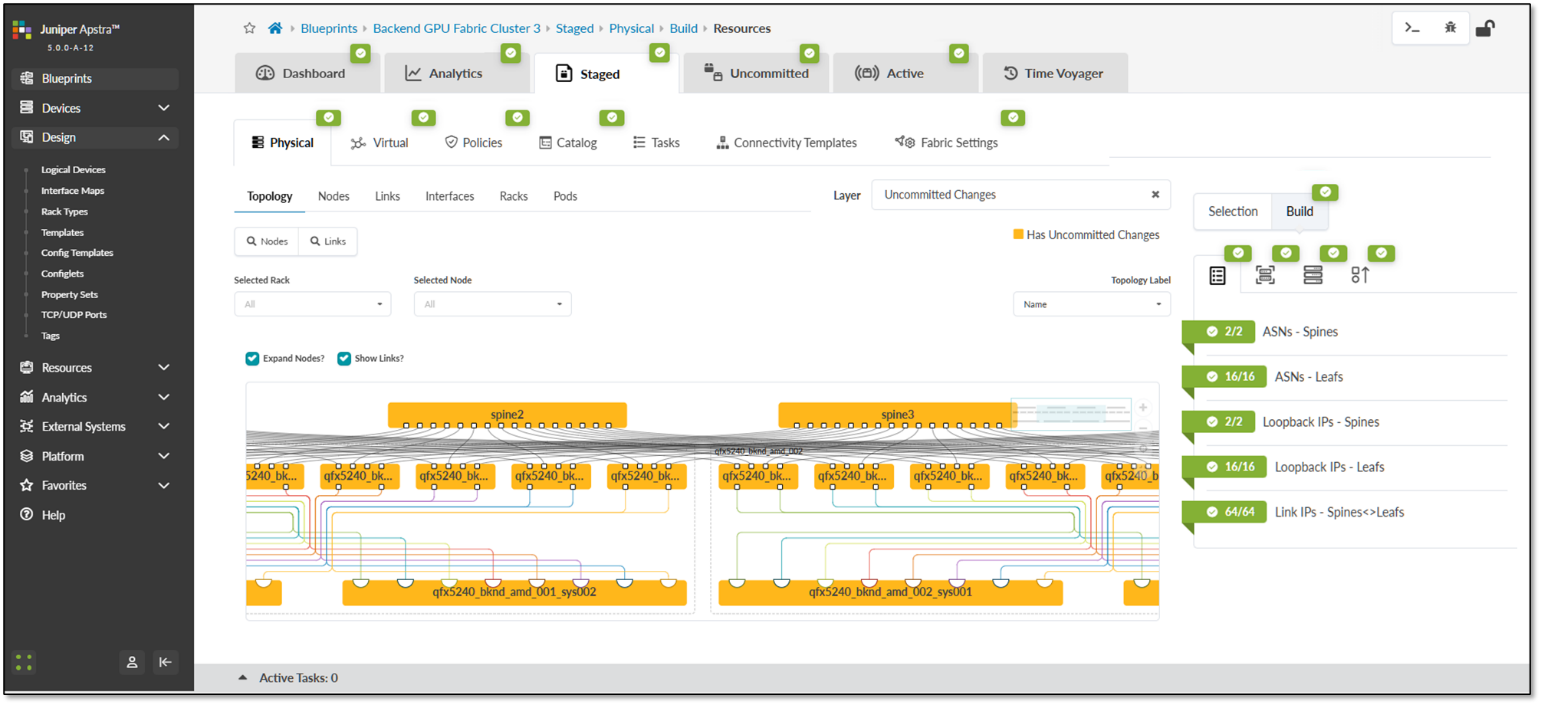Open the Selected Rack dropdown
Viewport: 1541px width, 705px height.
coord(312,304)
